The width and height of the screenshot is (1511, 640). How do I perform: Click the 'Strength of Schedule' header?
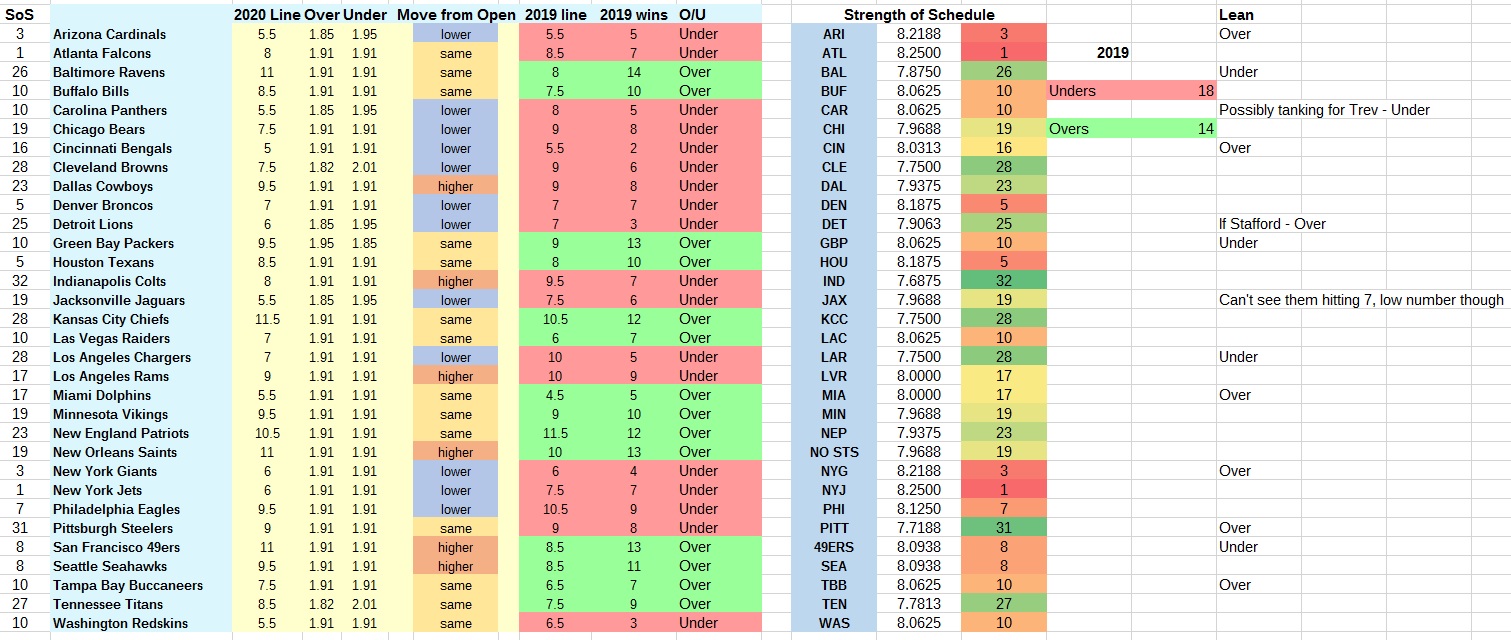(918, 15)
